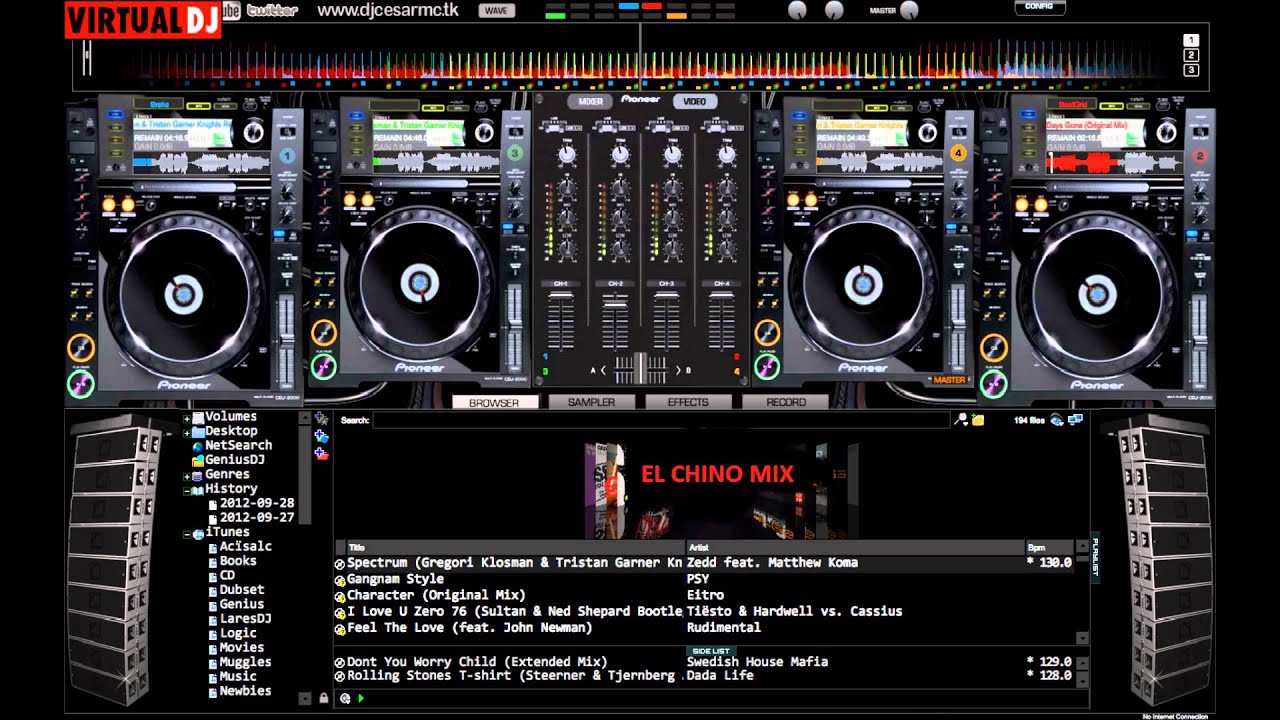Select the red deck 2 number button
This screenshot has width=1280, height=720.
(1200, 156)
